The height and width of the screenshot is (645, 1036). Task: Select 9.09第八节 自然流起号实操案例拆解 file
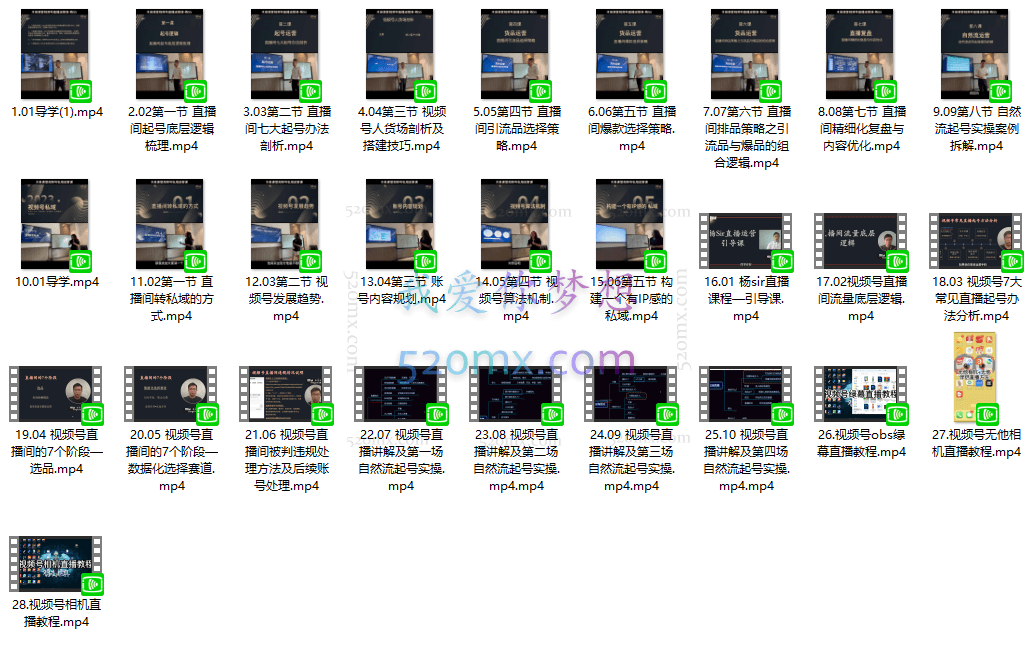point(976,55)
